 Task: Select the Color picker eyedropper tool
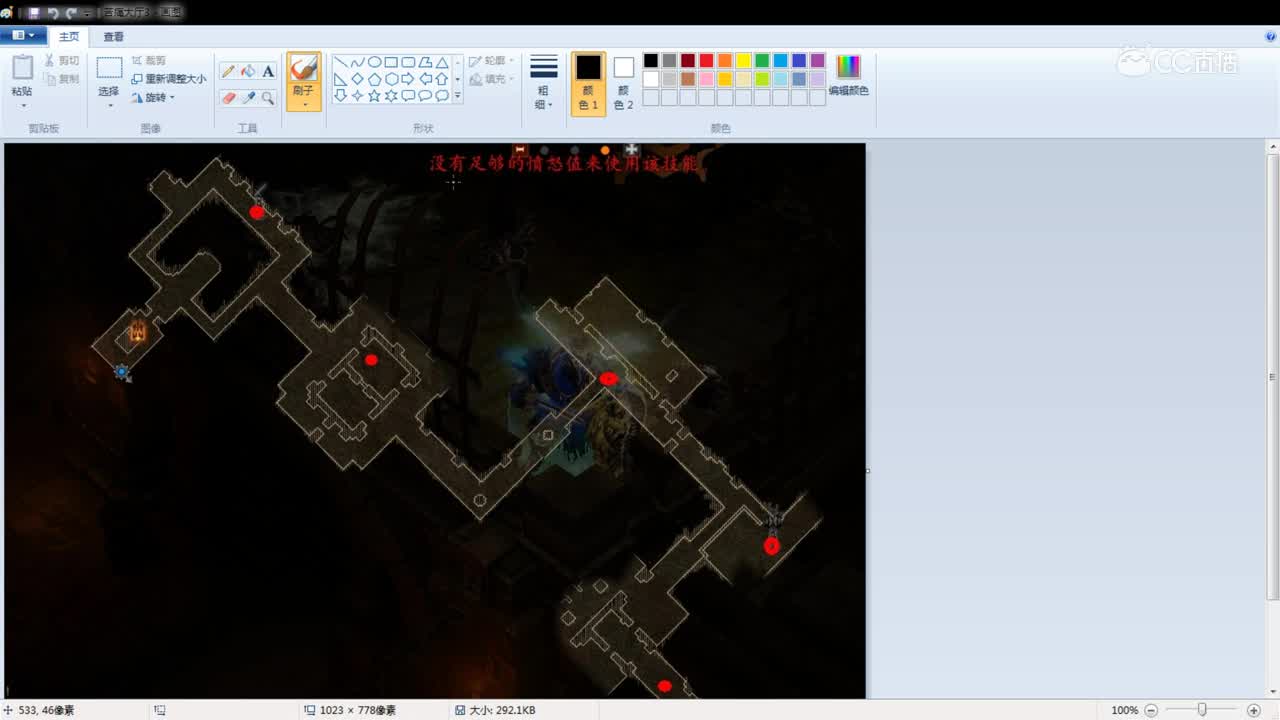click(x=248, y=98)
